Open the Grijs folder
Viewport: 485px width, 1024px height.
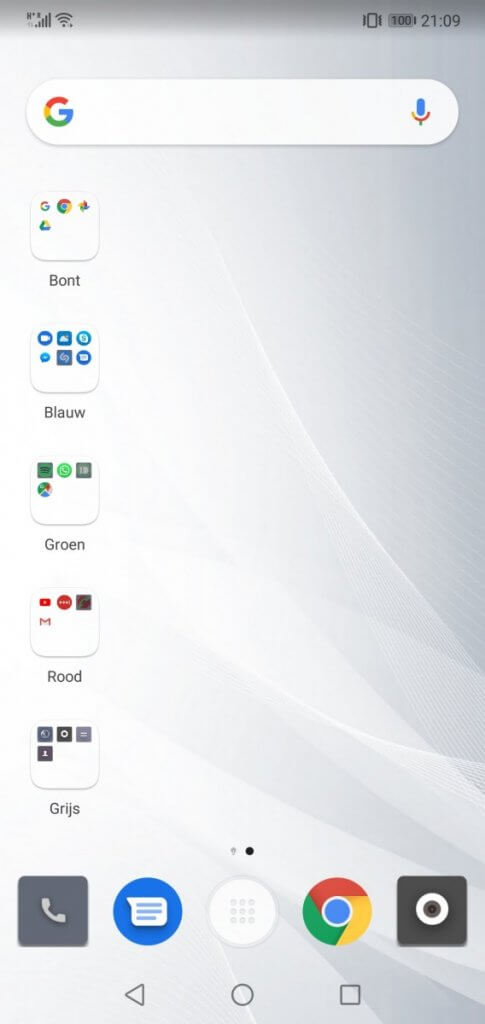coord(65,754)
